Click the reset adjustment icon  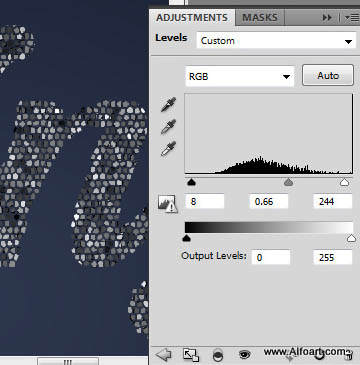click(319, 356)
